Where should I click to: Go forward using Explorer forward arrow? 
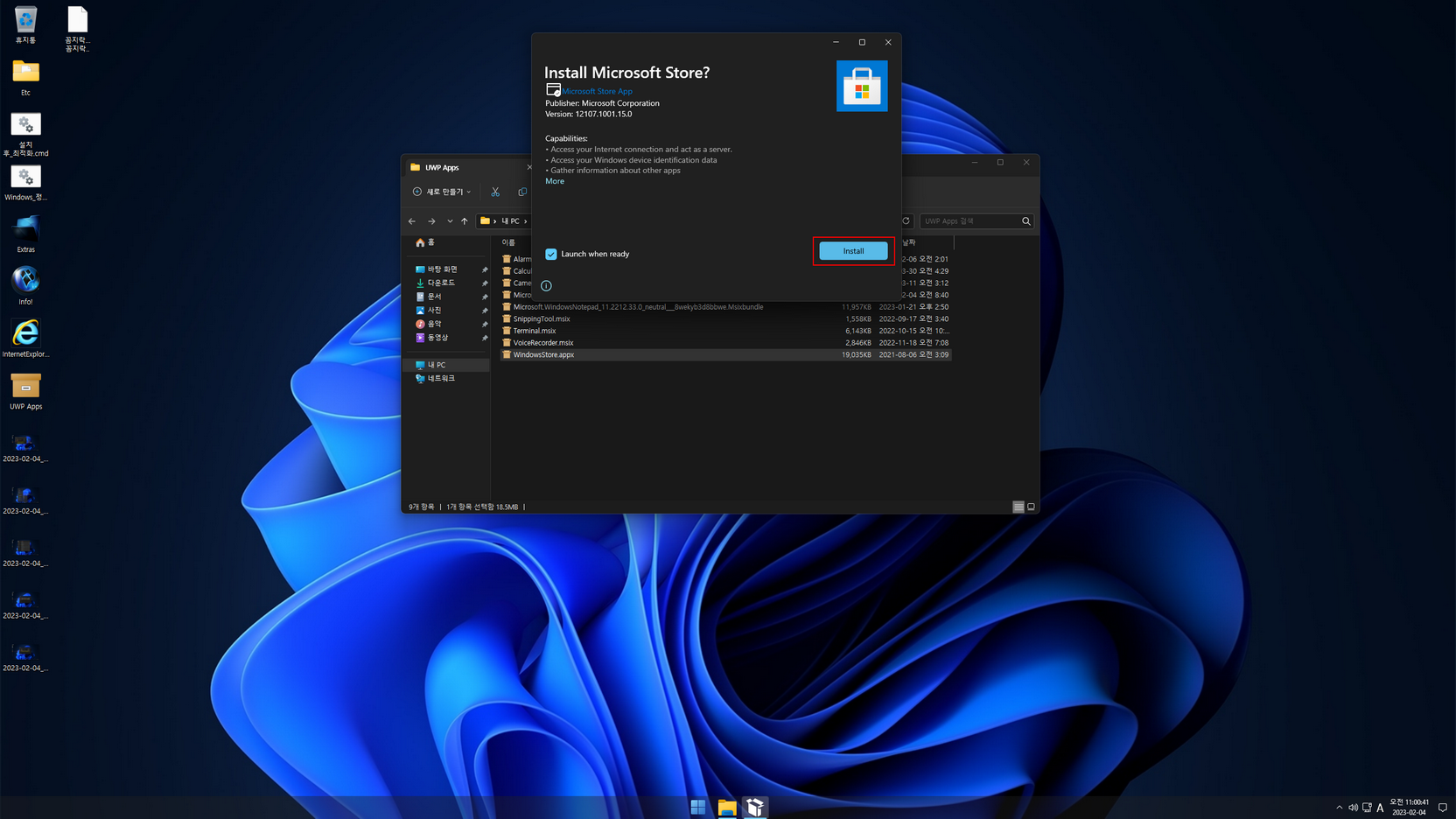click(431, 221)
